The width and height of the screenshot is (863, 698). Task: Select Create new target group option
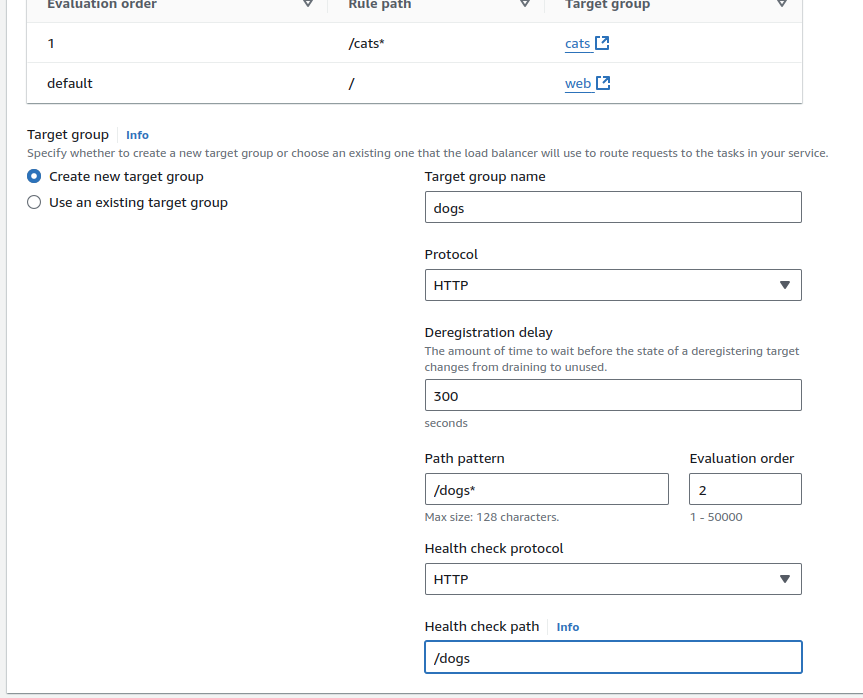click(x=34, y=176)
